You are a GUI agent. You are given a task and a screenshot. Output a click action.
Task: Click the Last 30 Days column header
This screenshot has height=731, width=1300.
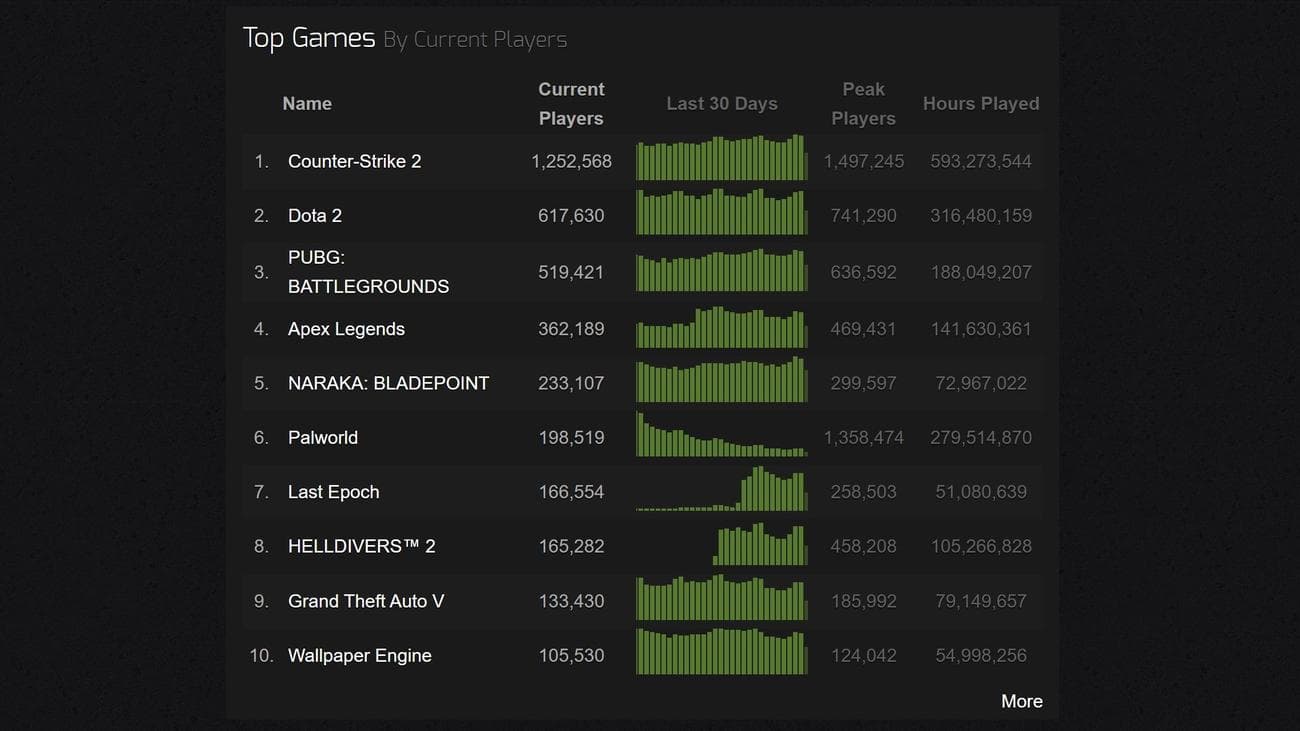(721, 103)
